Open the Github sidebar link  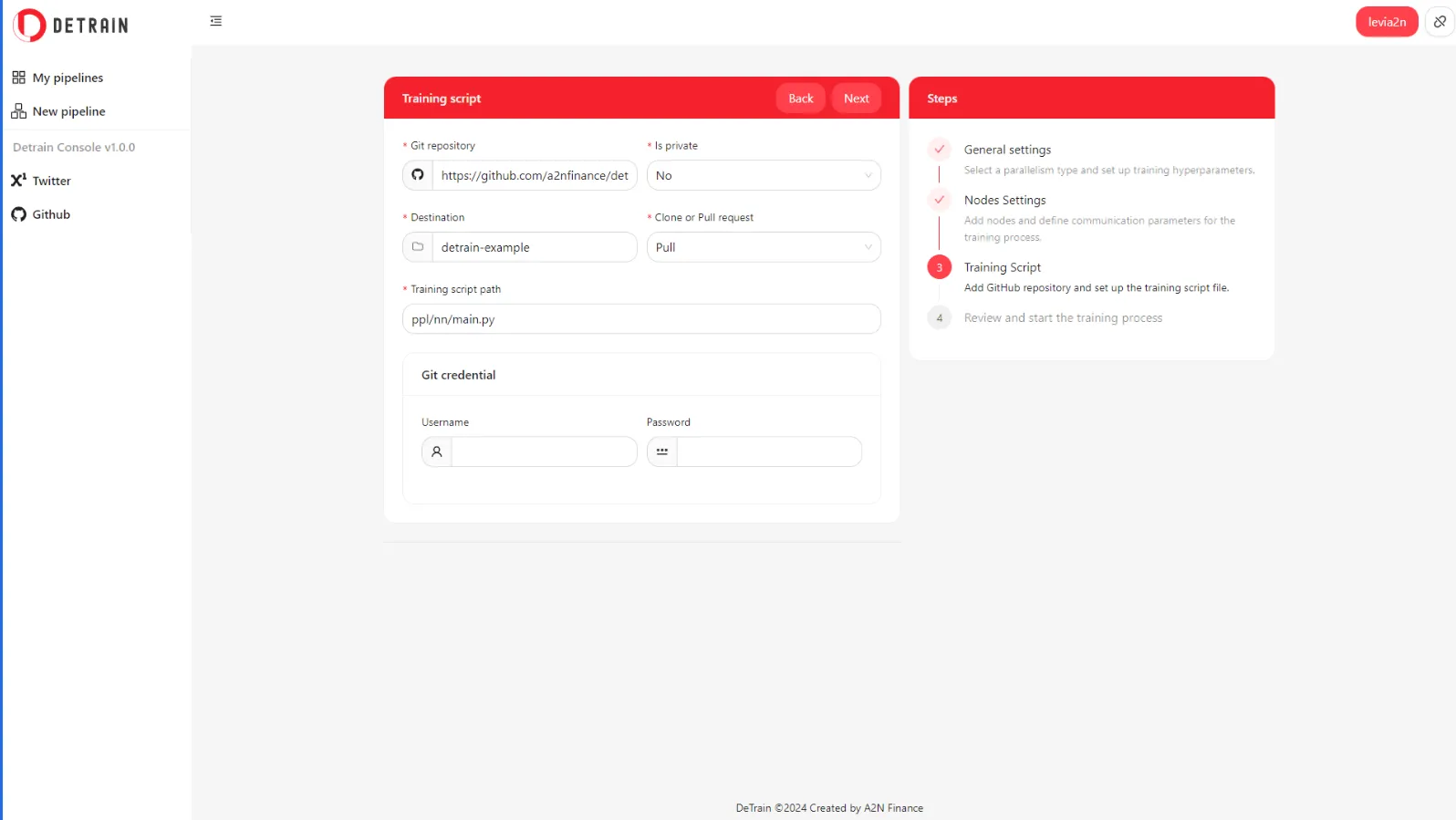coord(51,214)
